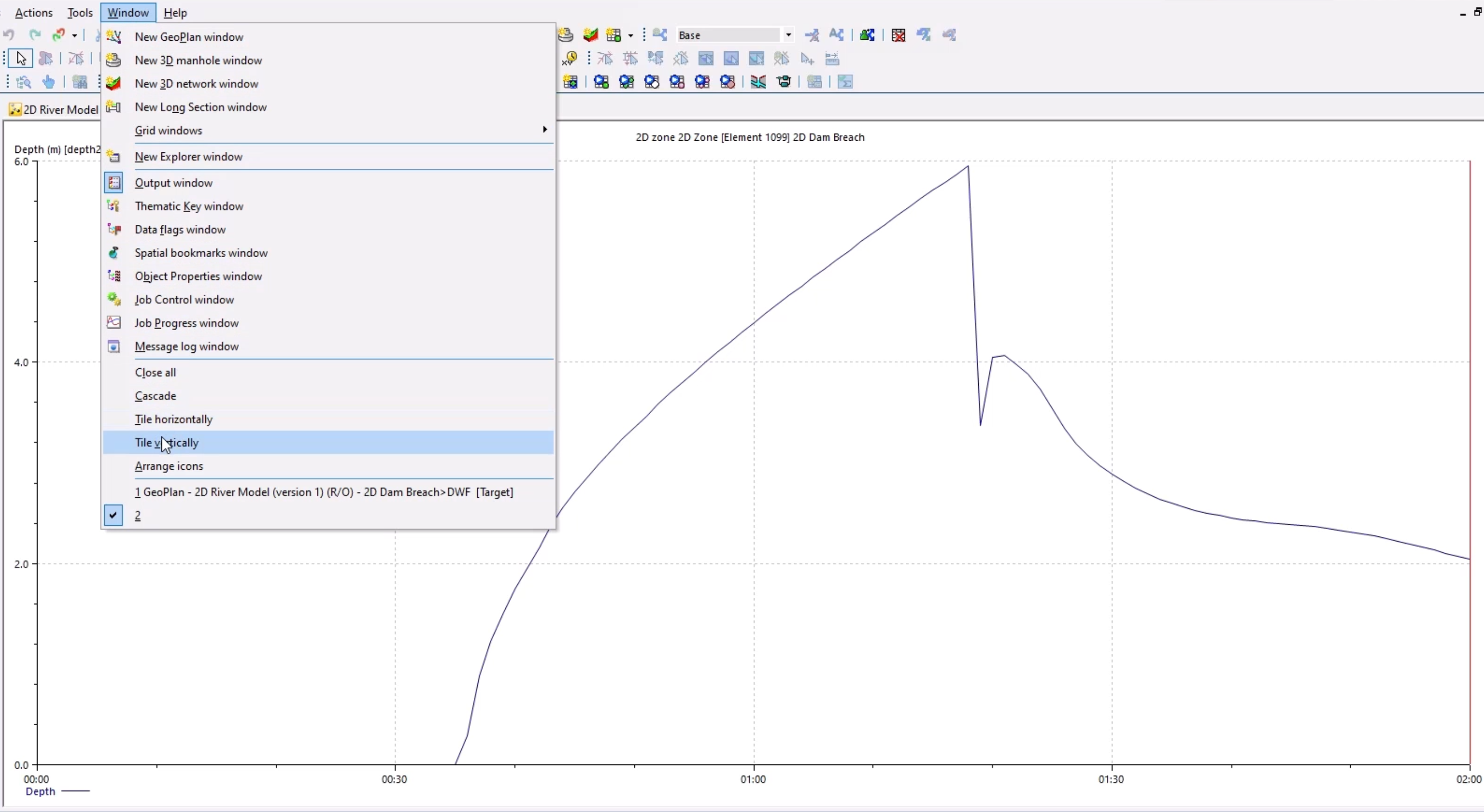The image size is (1484, 812).
Task: Click Arrange icons option
Action: point(169,465)
